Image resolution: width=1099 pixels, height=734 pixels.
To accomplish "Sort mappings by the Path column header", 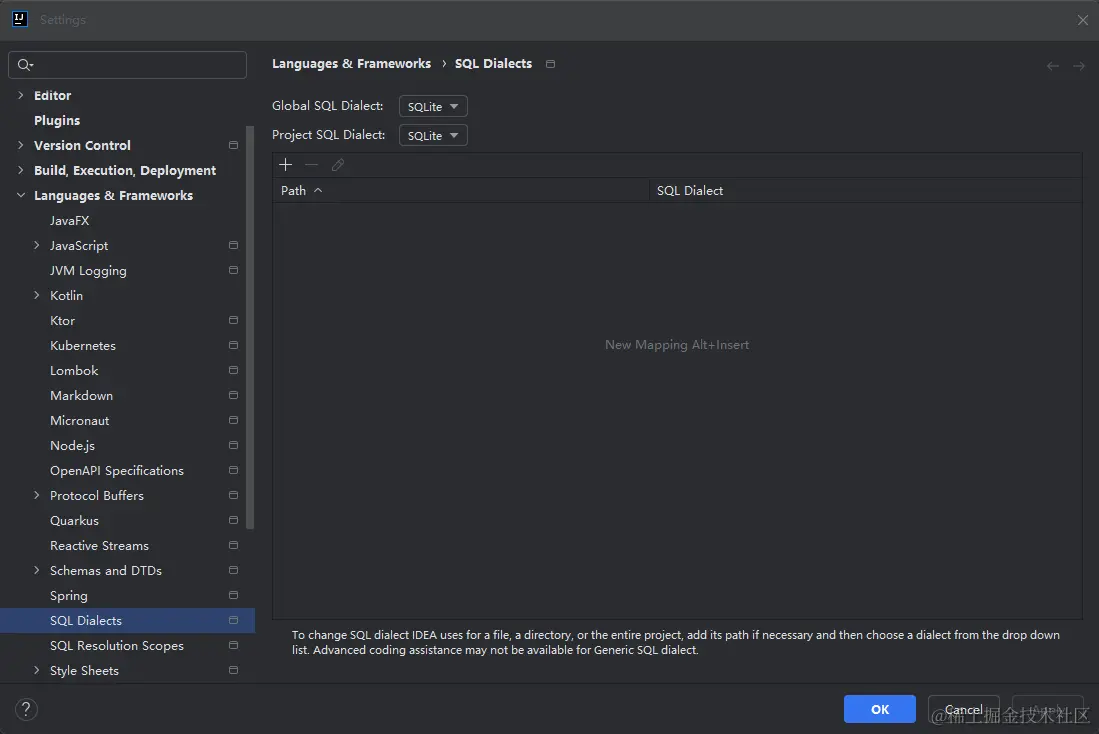I will (x=294, y=190).
